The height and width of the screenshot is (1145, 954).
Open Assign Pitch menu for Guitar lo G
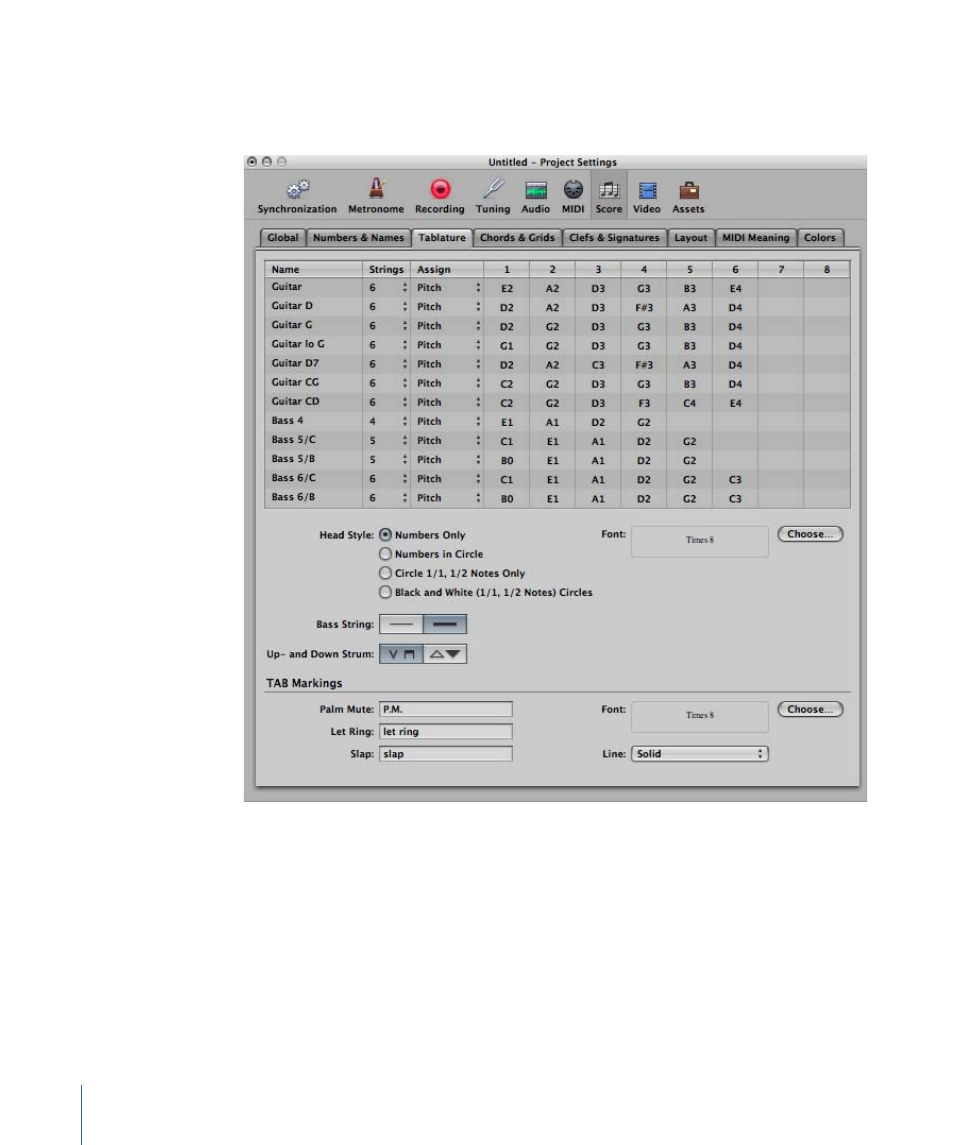click(x=449, y=345)
